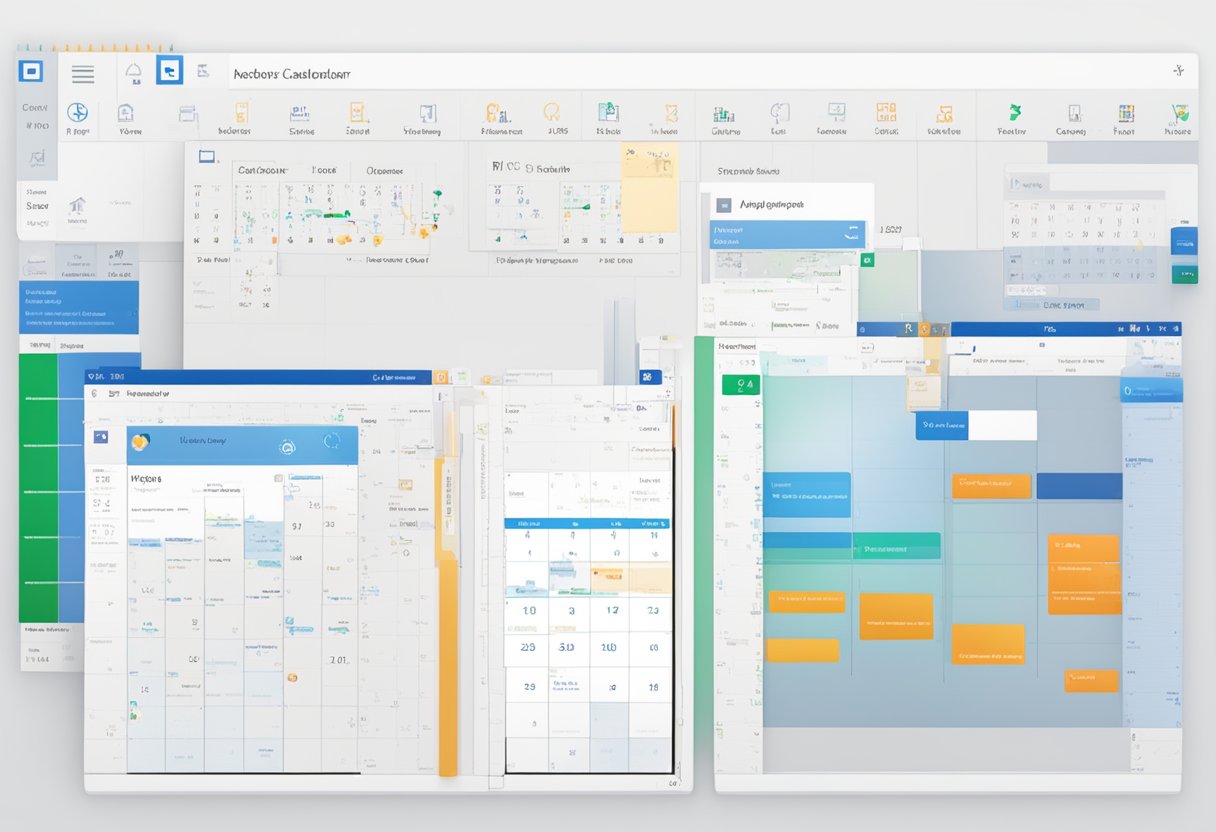Select the envelope Mail icon in the left rail

point(36,157)
